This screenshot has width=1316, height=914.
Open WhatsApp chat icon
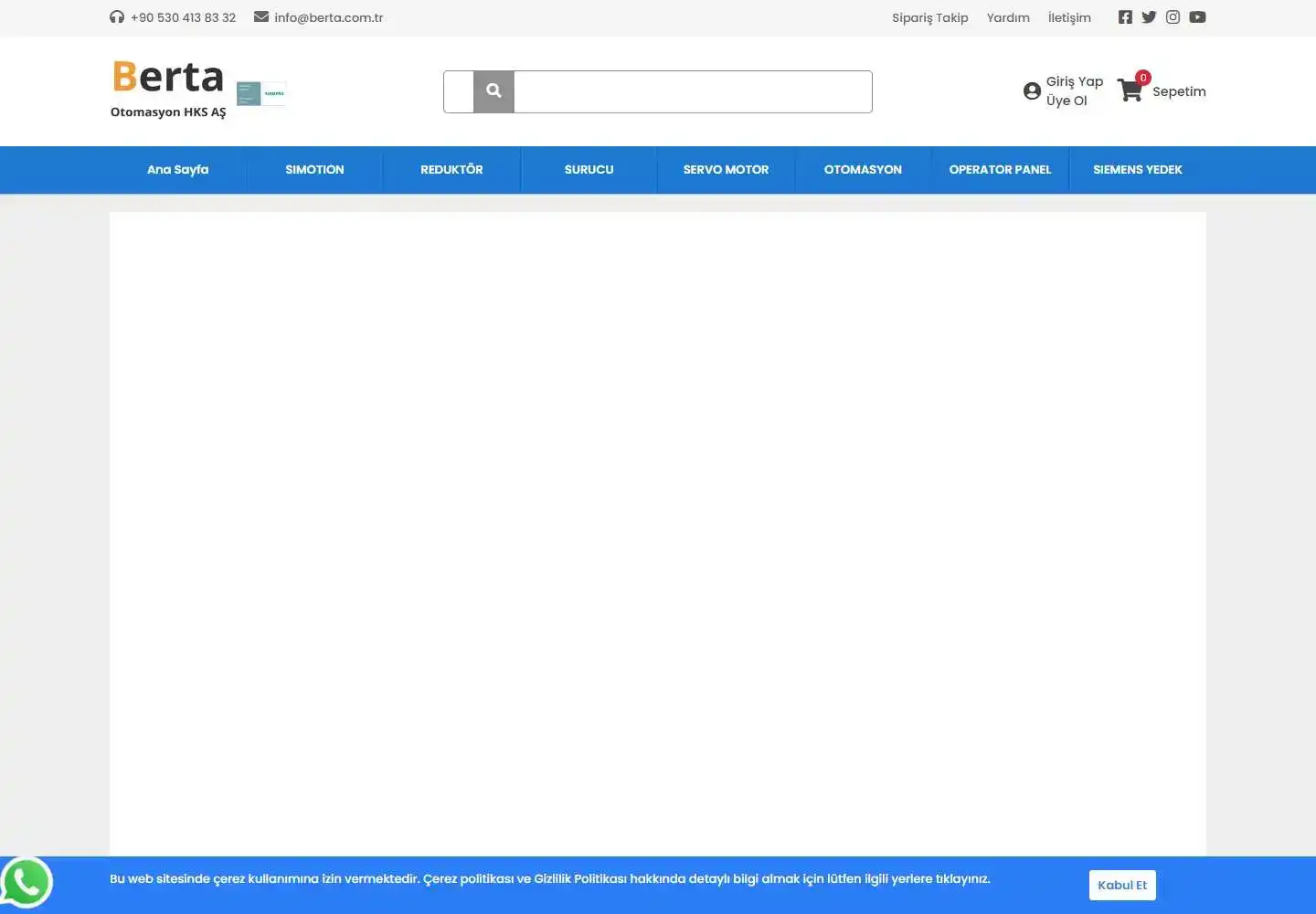(27, 883)
